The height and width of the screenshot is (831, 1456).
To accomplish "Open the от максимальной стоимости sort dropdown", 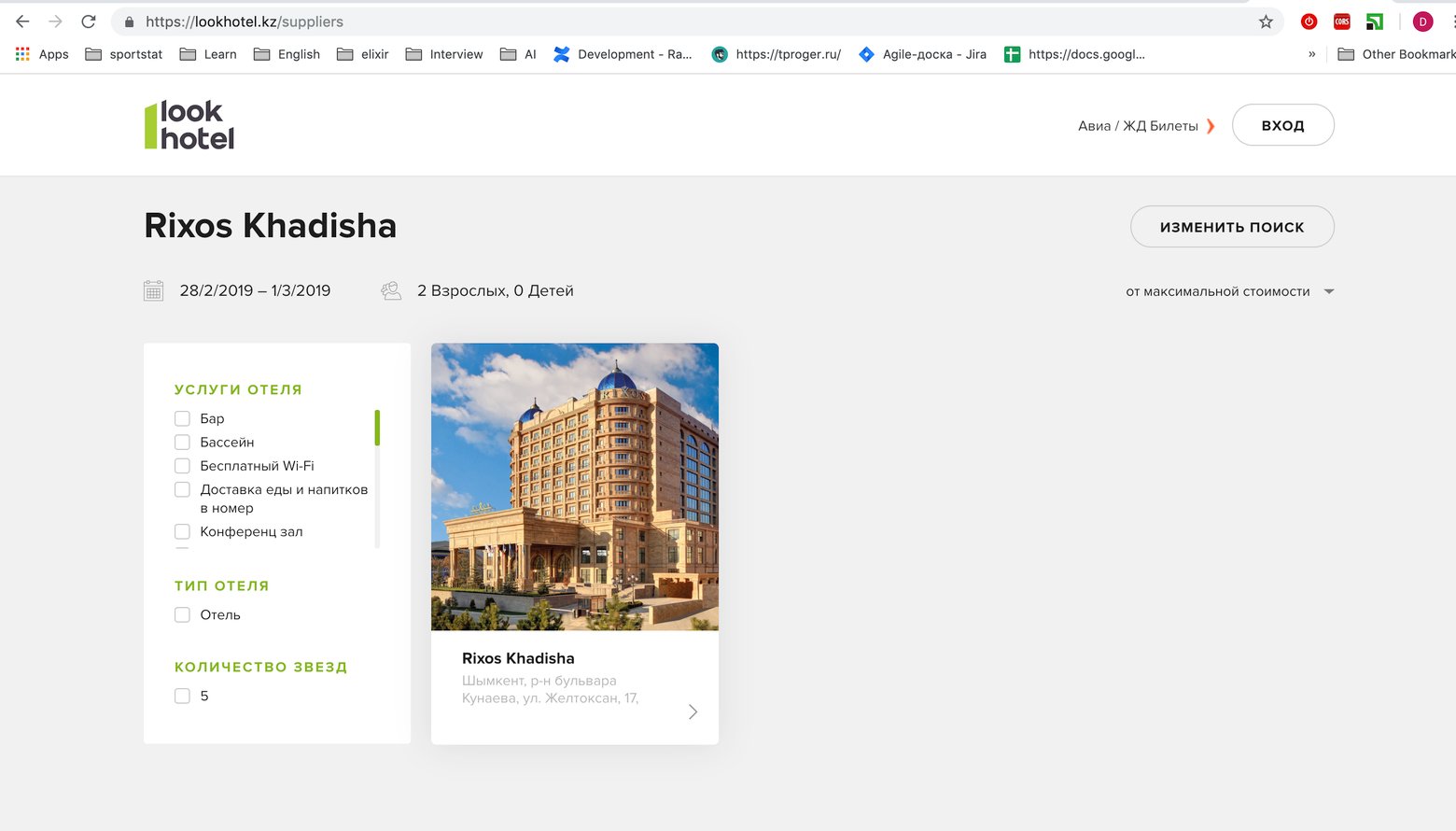I will [1230, 291].
